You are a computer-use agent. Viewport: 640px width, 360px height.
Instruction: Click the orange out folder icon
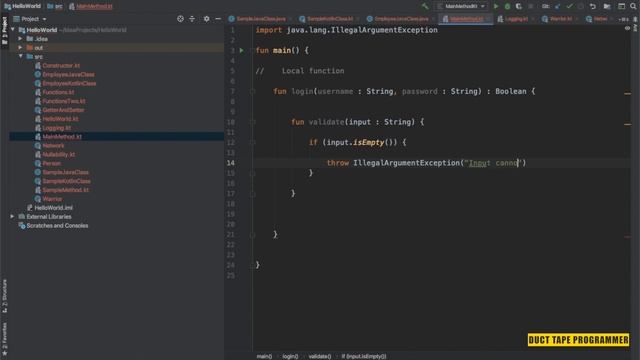tap(30, 47)
